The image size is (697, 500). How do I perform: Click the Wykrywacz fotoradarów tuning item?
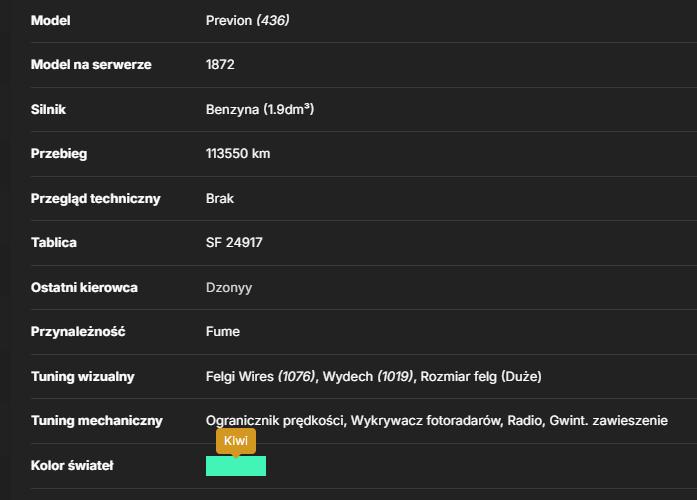click(426, 421)
